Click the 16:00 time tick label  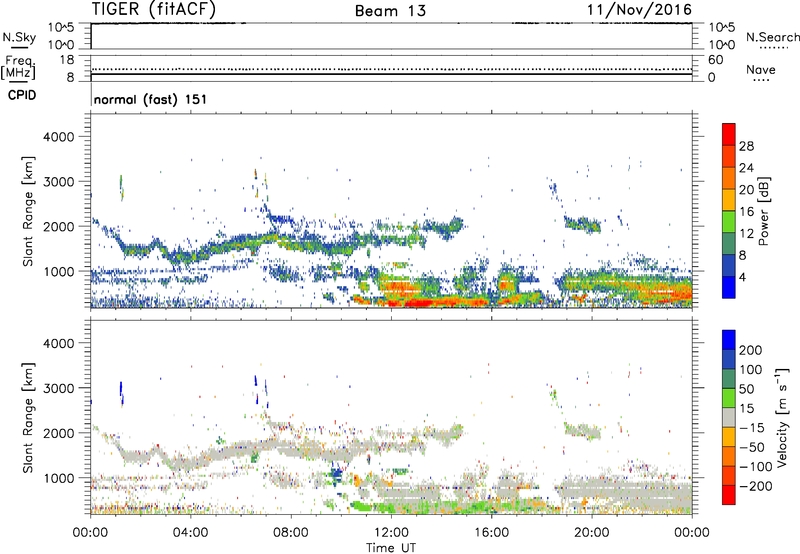(491, 533)
